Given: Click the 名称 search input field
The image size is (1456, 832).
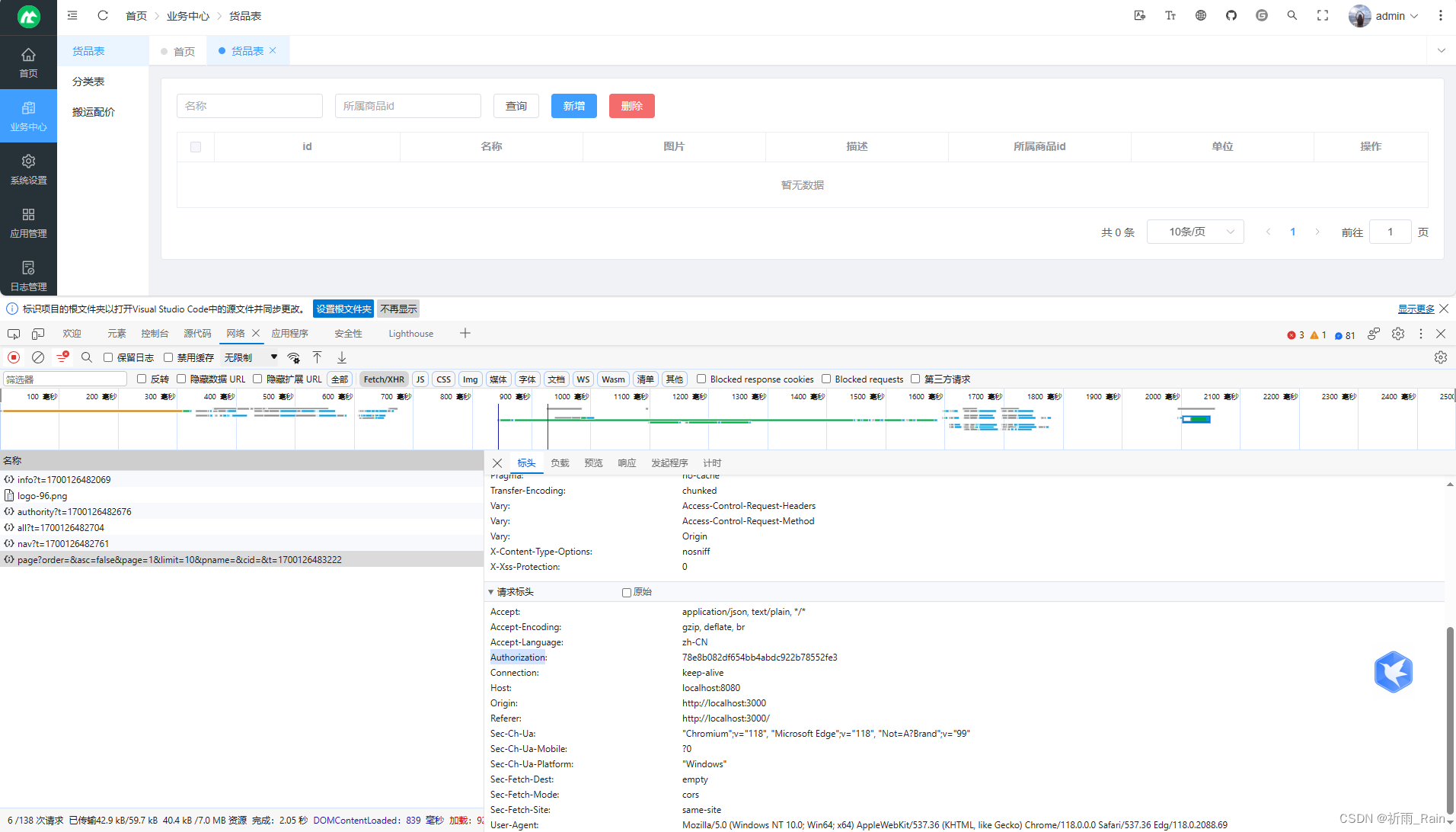Looking at the screenshot, I should point(250,106).
